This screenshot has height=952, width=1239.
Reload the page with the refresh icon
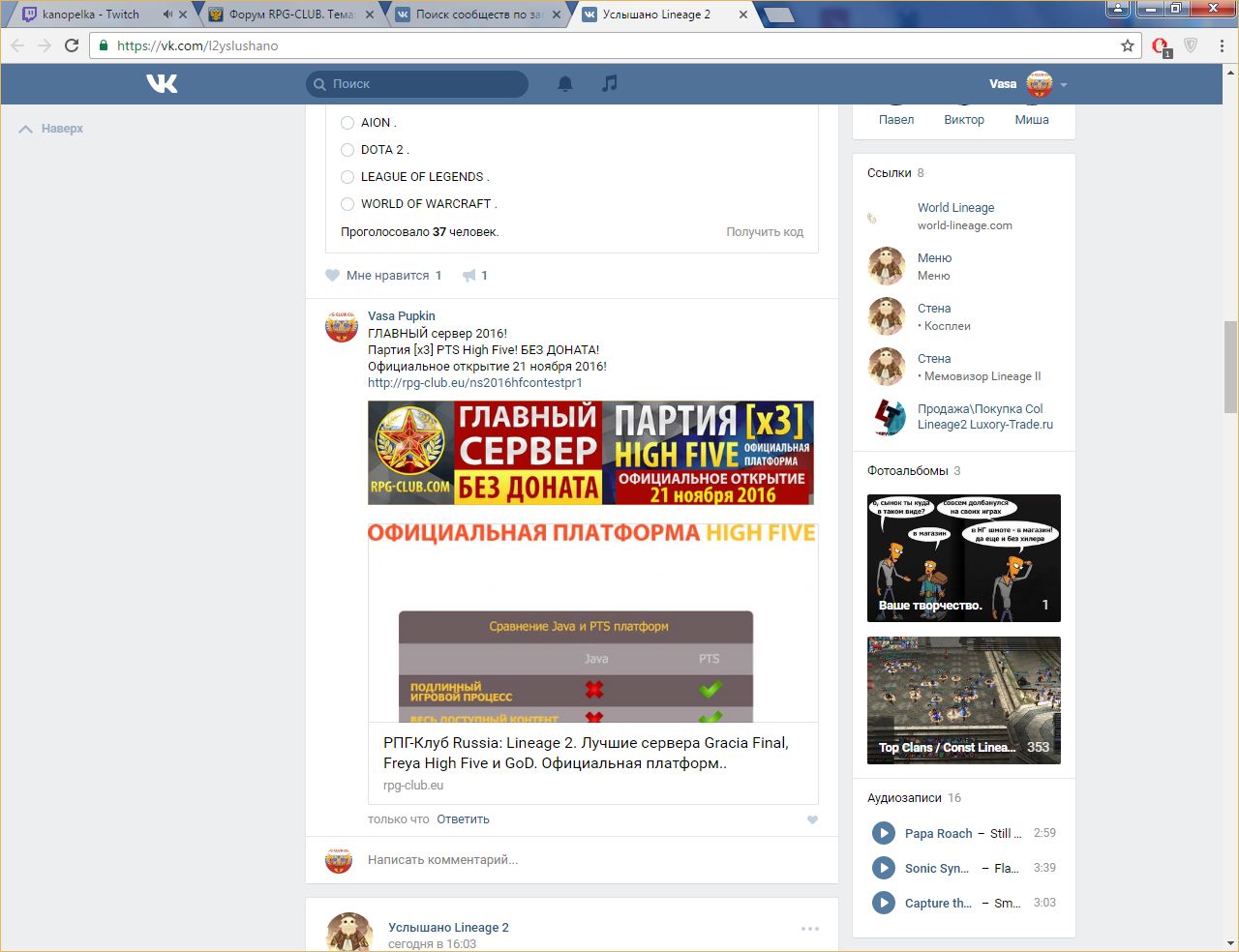tap(72, 45)
